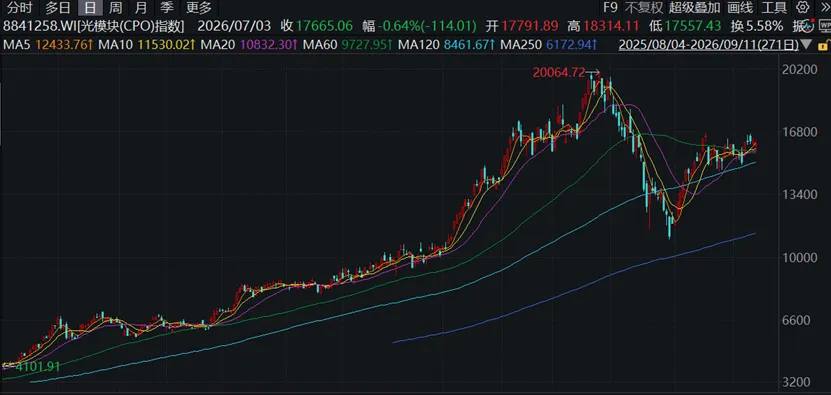
Task: Select the 月 monthly K-line tab
Action: 141,7
